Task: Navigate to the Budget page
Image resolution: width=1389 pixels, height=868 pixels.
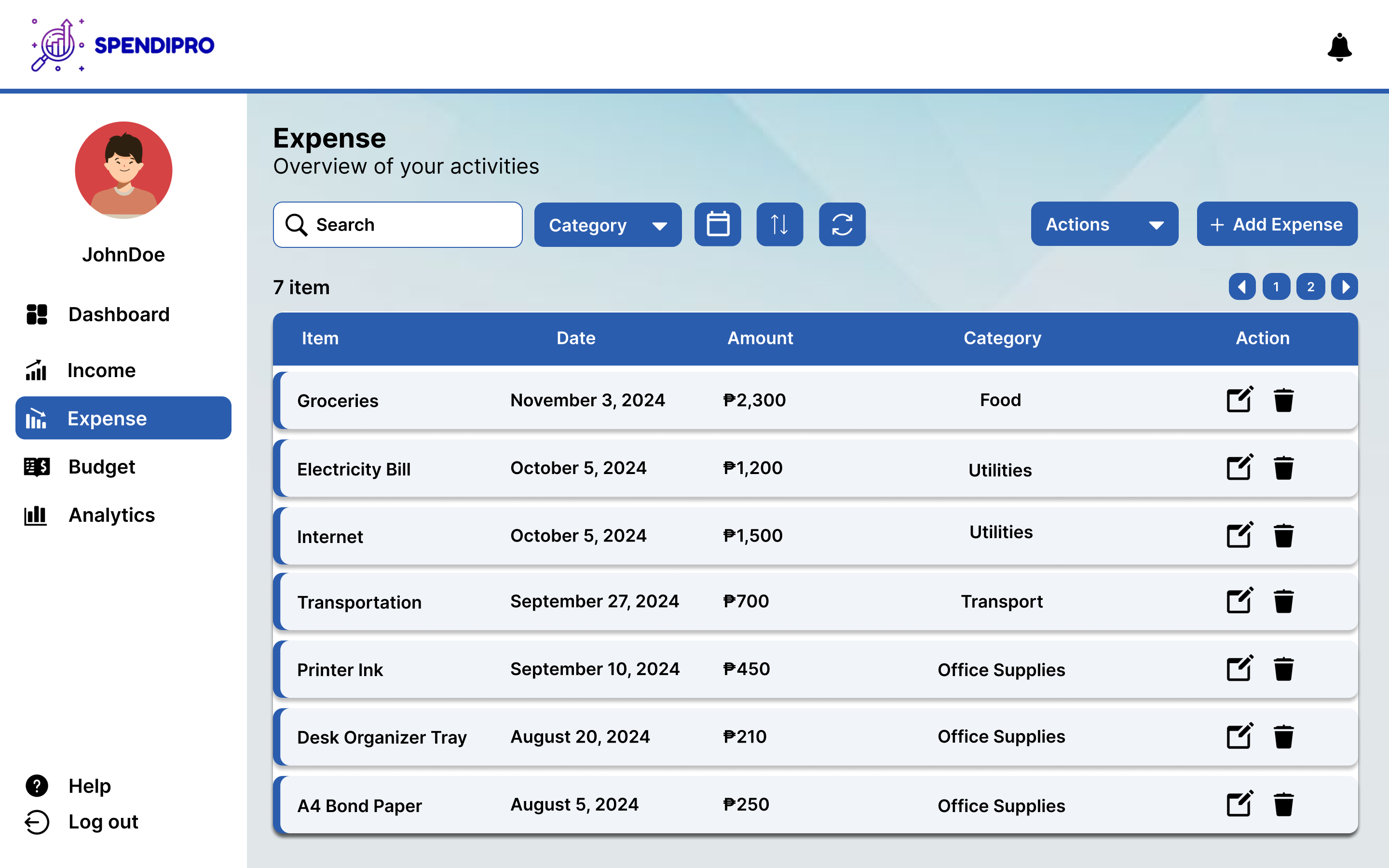Action: [x=102, y=467]
